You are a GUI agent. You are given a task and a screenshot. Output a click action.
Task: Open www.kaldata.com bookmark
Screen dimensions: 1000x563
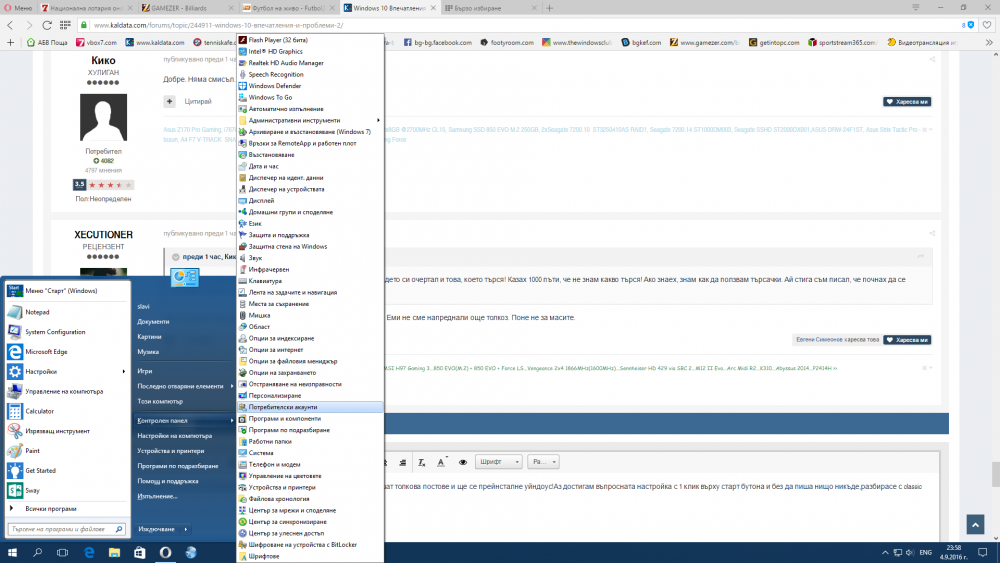(155, 43)
